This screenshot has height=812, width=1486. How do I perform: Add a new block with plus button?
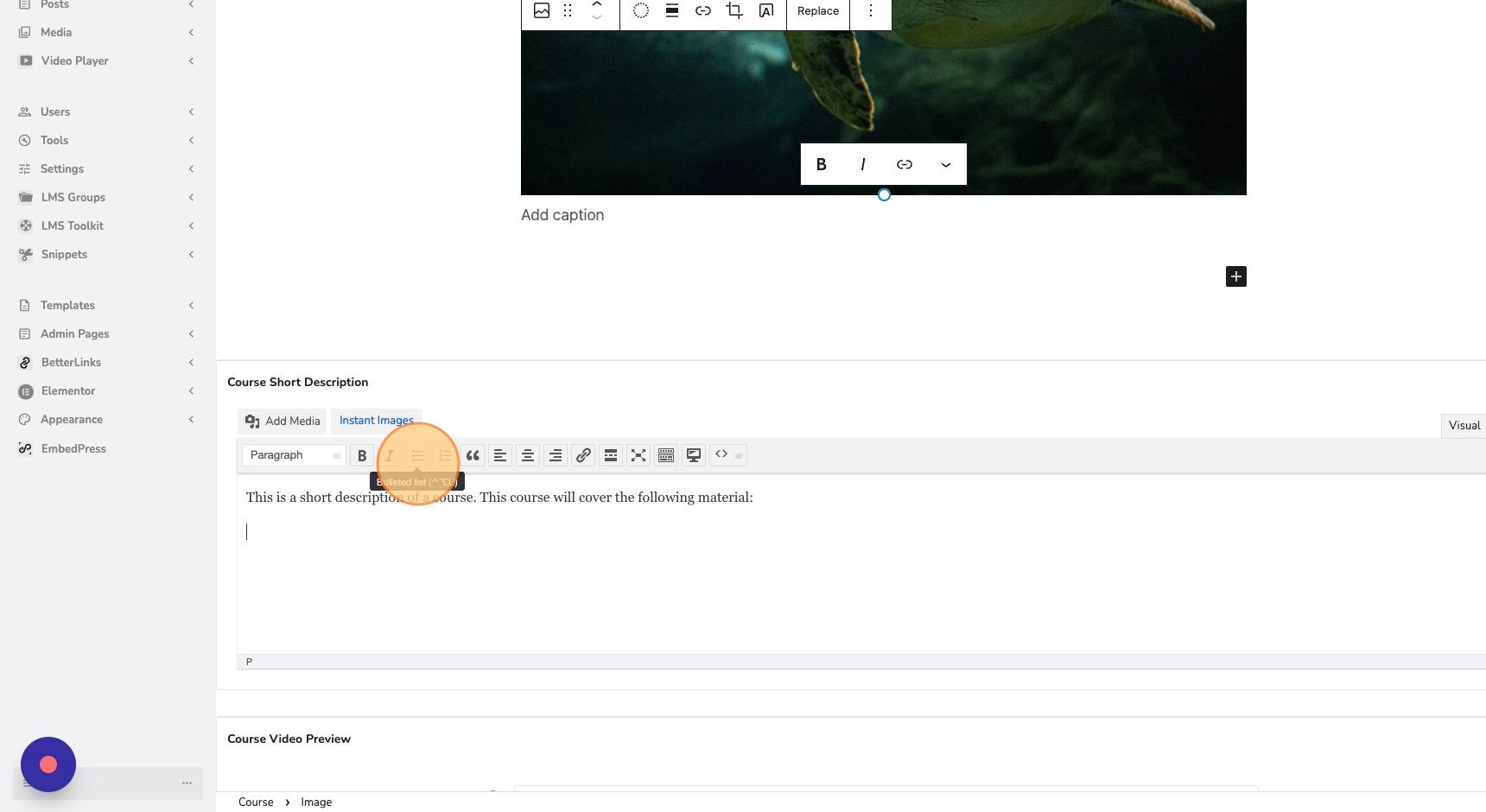click(1236, 276)
